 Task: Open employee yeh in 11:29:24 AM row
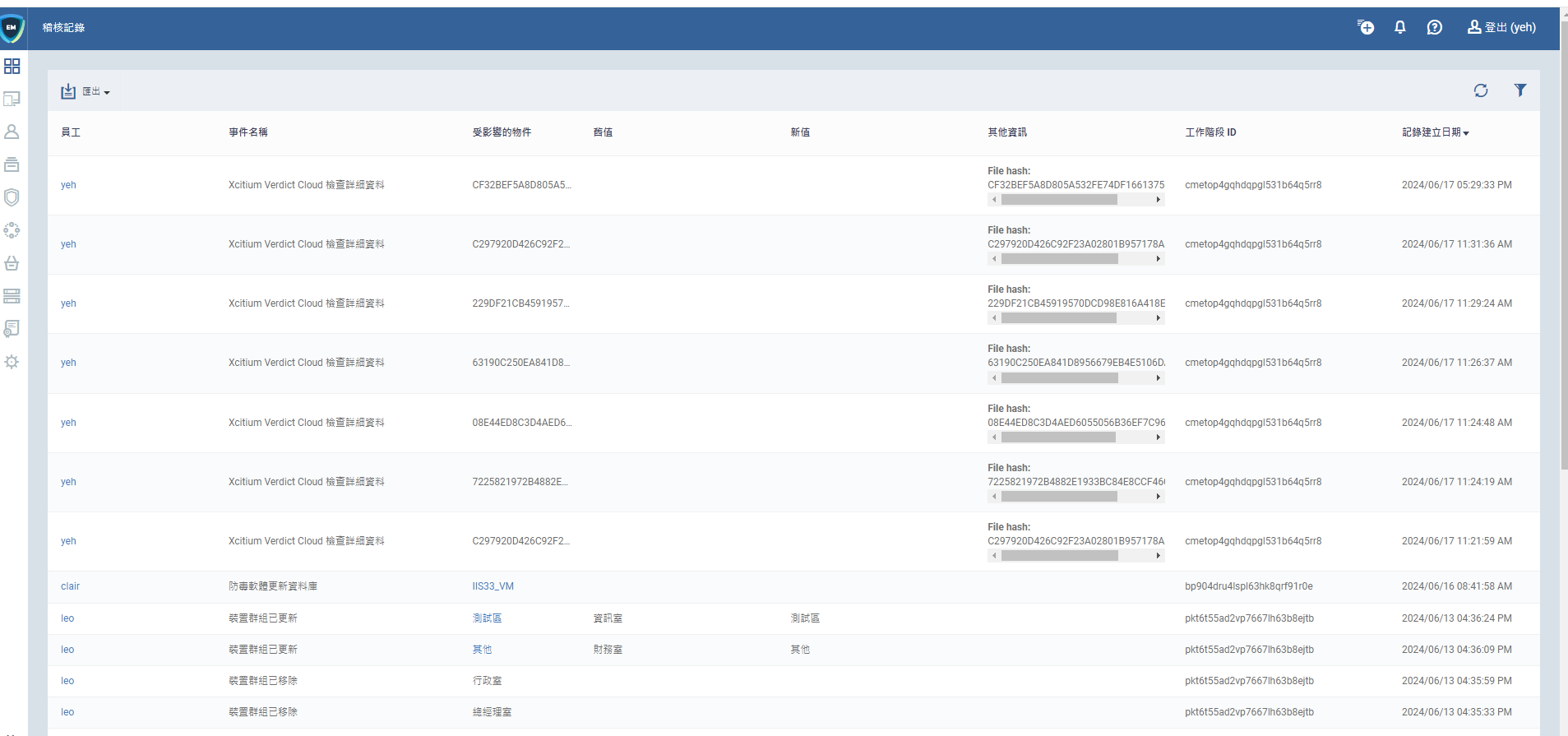point(68,303)
